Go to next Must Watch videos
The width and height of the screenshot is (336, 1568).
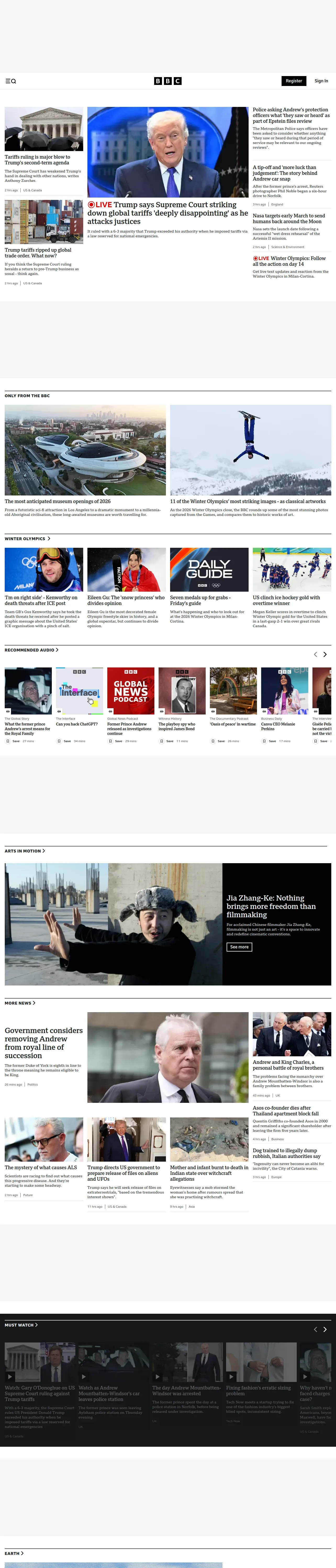point(325,1329)
